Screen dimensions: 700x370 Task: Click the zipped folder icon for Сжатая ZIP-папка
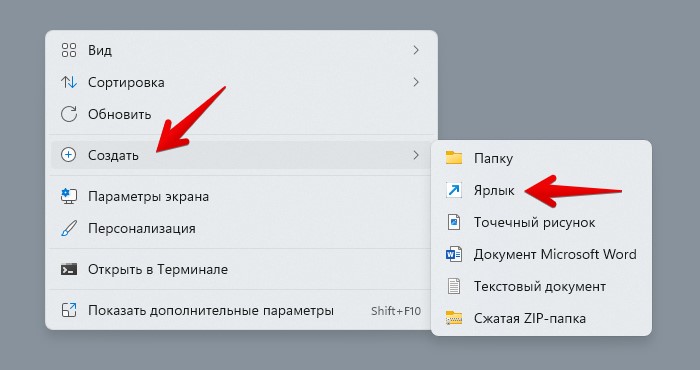pos(454,318)
